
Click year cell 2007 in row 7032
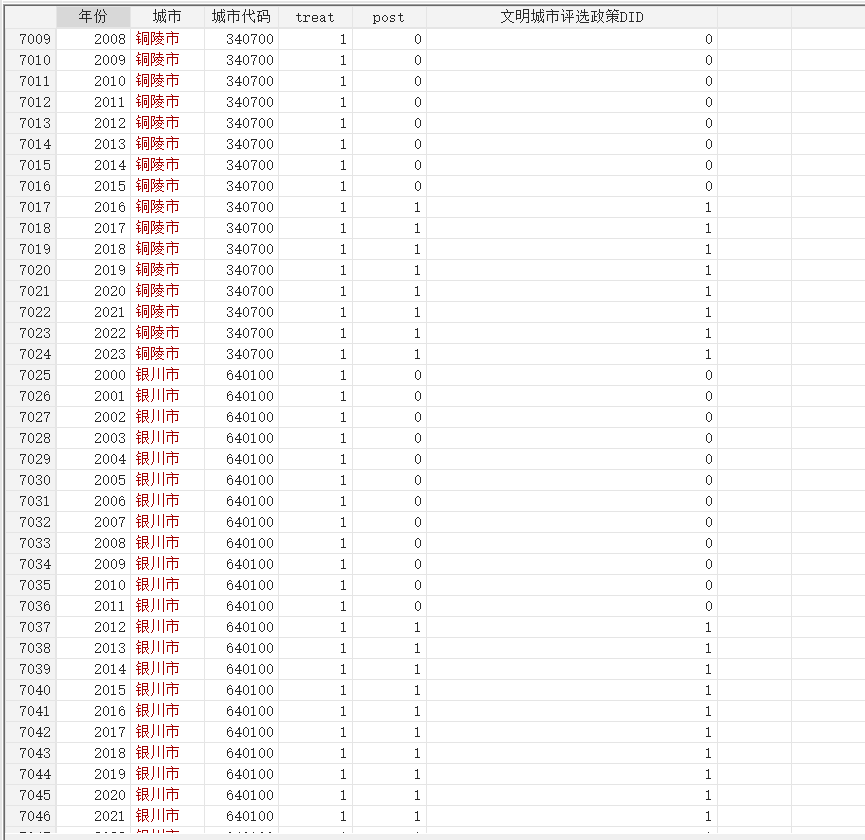[93, 522]
